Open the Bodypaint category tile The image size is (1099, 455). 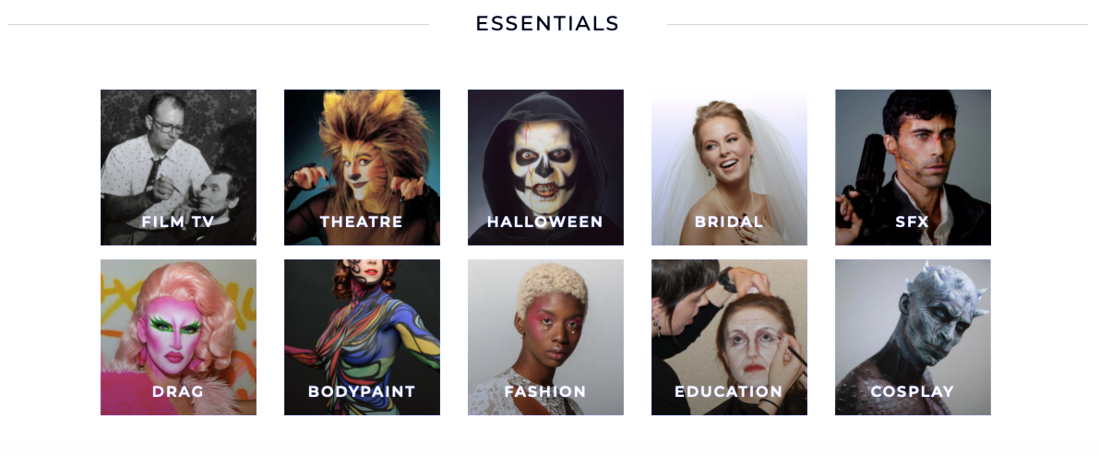tap(362, 337)
